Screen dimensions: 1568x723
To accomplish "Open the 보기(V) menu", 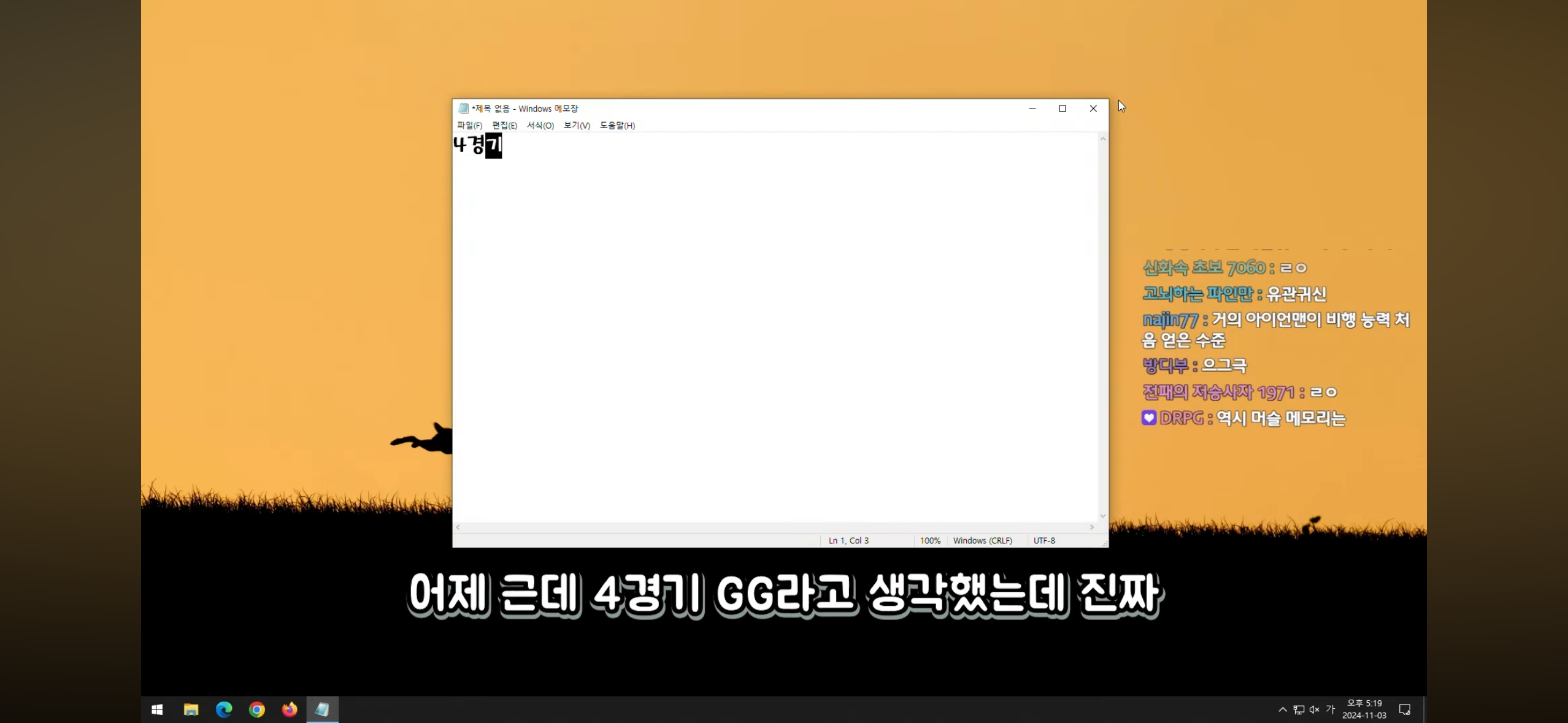I will click(577, 125).
